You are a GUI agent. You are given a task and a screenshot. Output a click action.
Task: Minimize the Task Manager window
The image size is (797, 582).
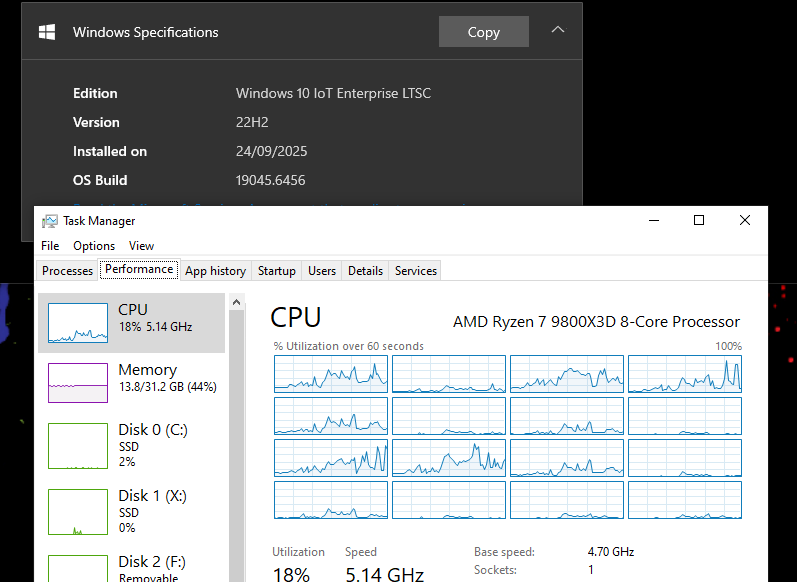pos(654,220)
